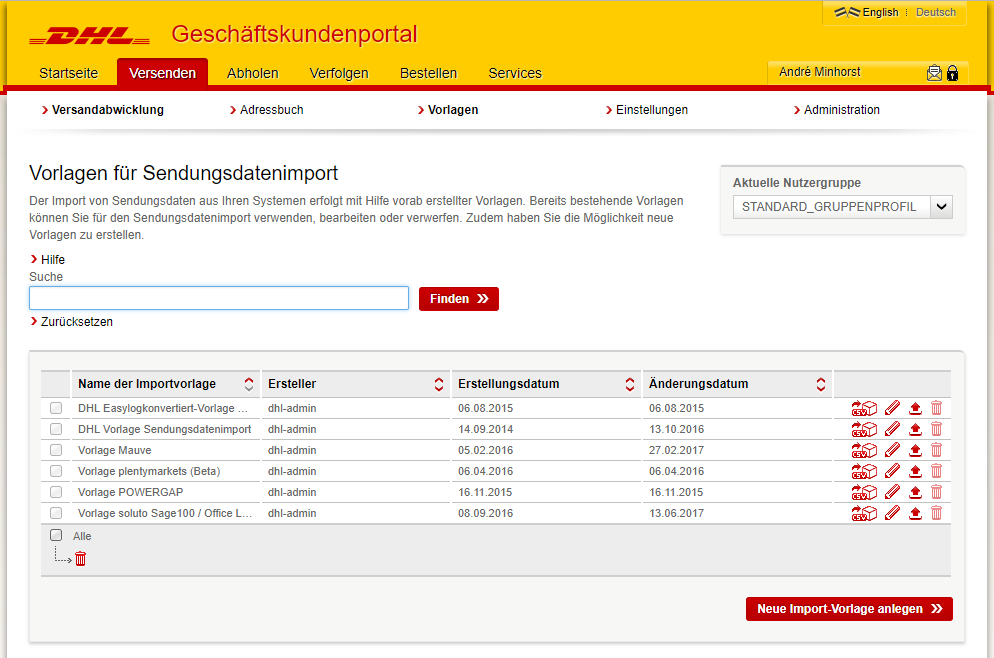Click CSV export icon for Vorlage soluto Sage100

[x=864, y=513]
